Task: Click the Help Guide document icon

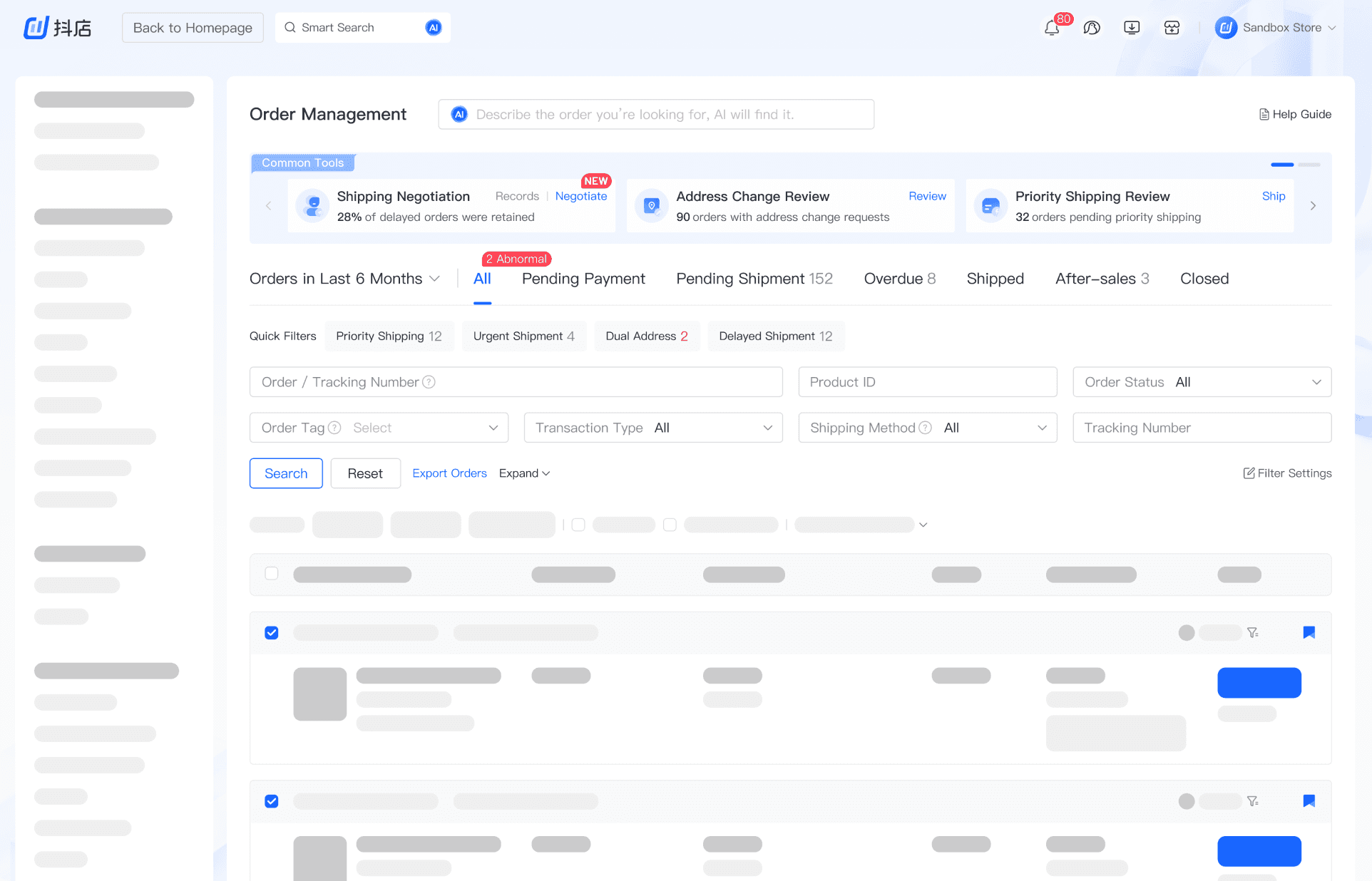Action: pos(1264,114)
